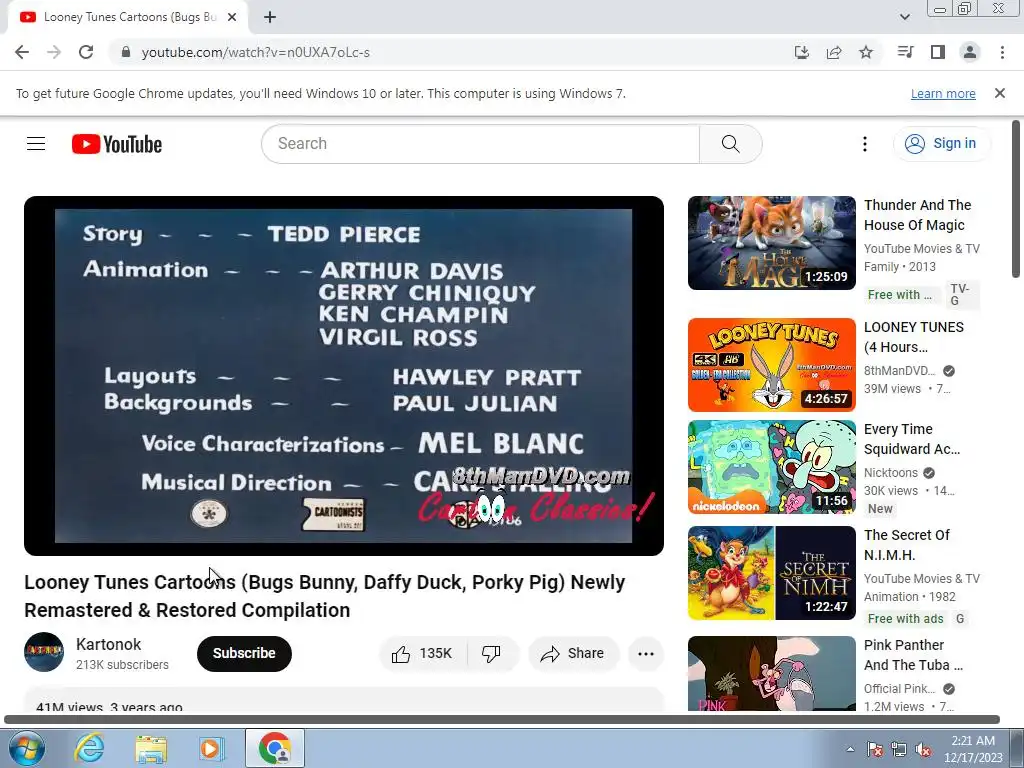Click the video title text
Viewport: 1024px width, 768px height.
[325, 596]
